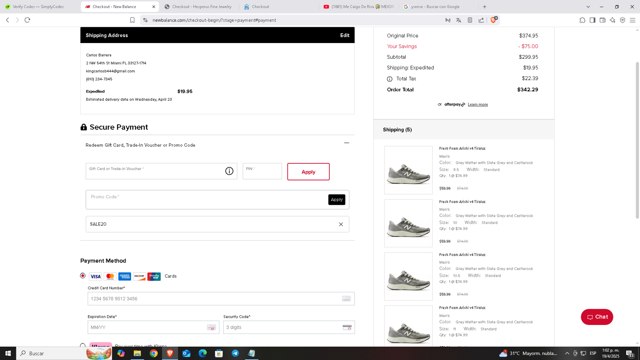Click the second shoe thumbnail in order

tap(408, 223)
